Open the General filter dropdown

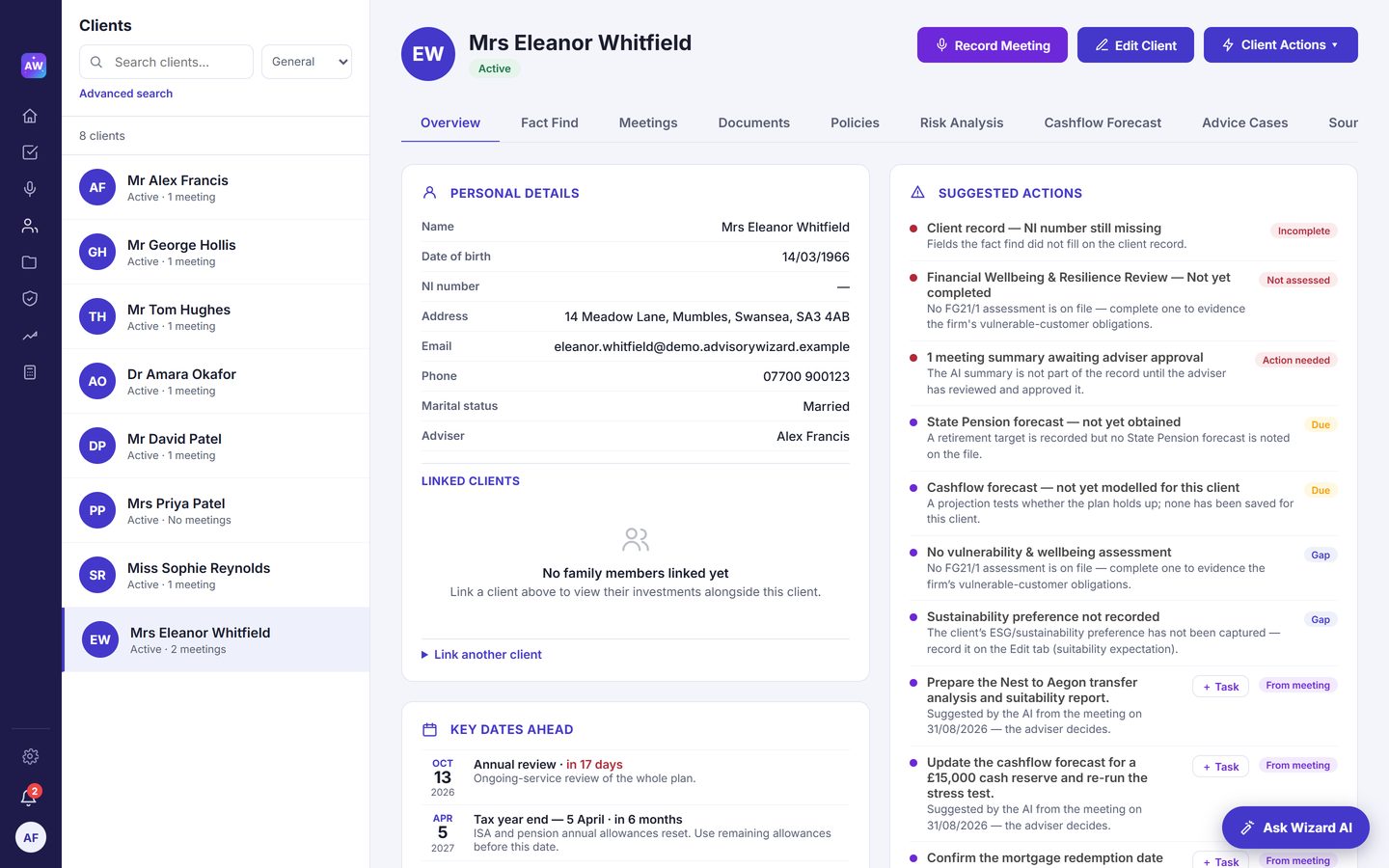point(307,62)
